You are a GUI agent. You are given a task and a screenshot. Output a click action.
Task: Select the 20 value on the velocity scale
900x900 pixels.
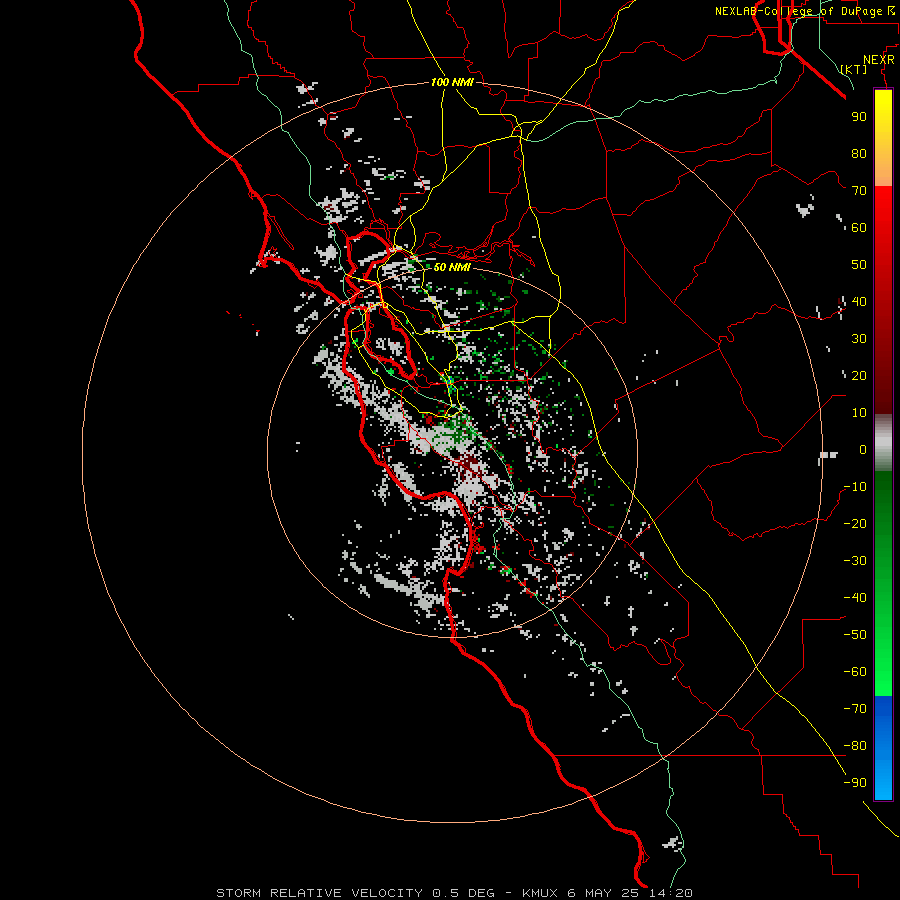(x=859, y=375)
